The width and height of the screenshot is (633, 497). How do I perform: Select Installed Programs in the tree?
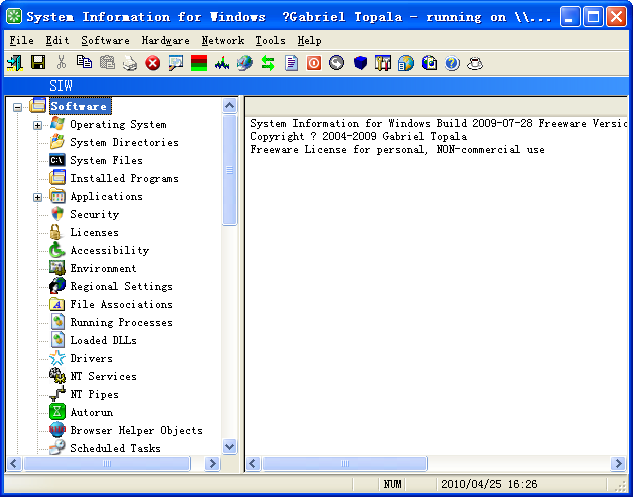[x=124, y=178]
